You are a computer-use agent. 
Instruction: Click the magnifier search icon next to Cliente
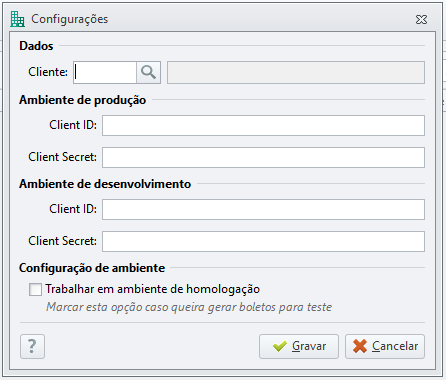(148, 72)
